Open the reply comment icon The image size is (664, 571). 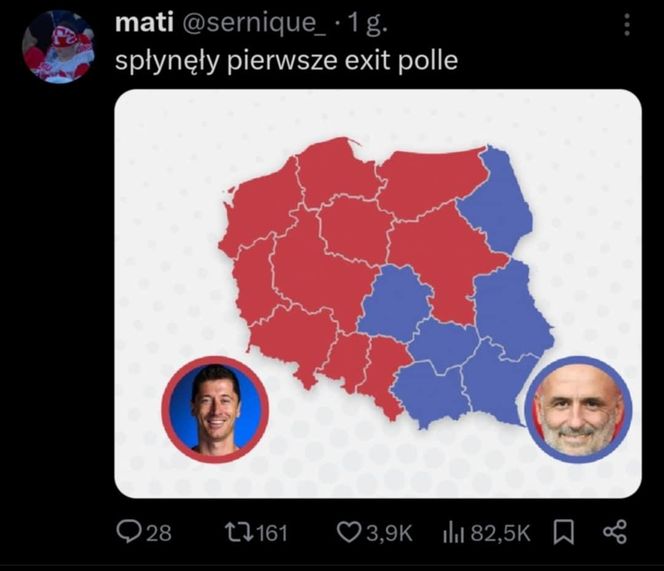click(x=126, y=532)
